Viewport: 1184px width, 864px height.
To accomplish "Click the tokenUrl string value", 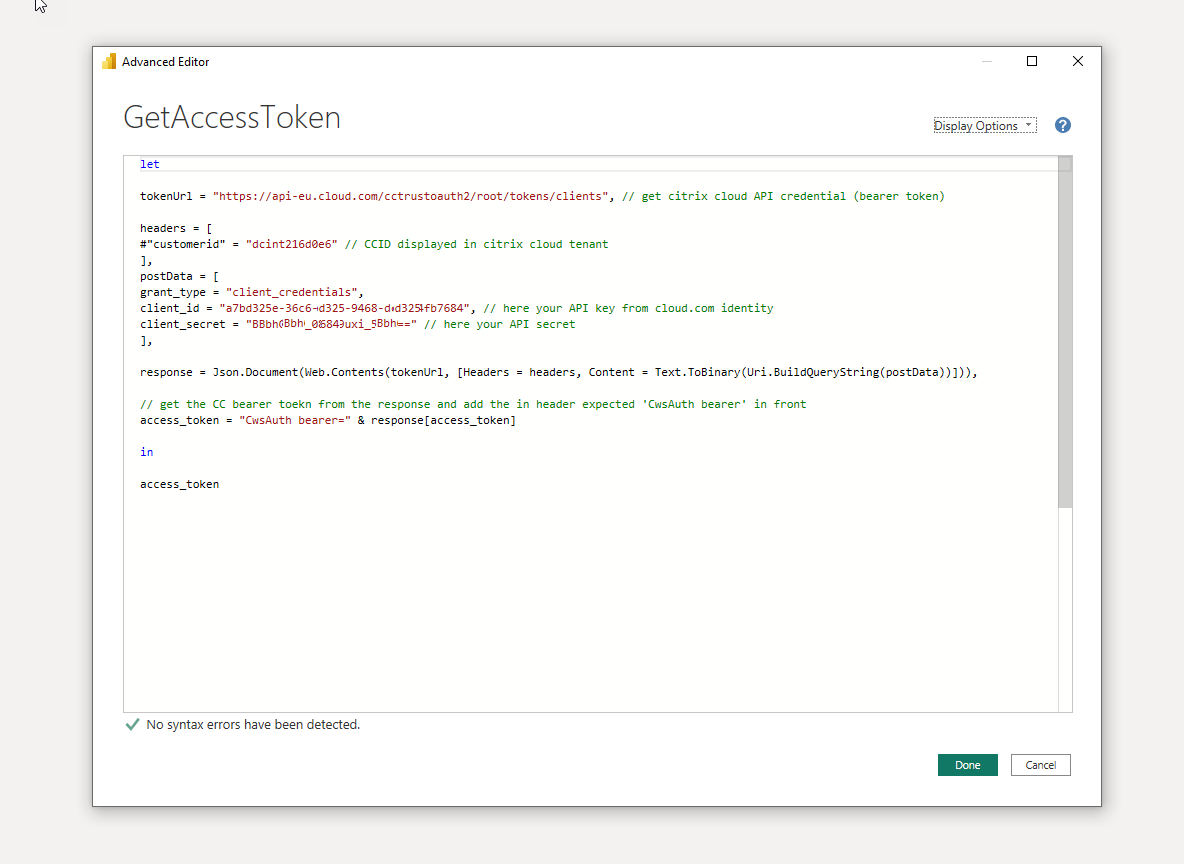I will (x=411, y=196).
